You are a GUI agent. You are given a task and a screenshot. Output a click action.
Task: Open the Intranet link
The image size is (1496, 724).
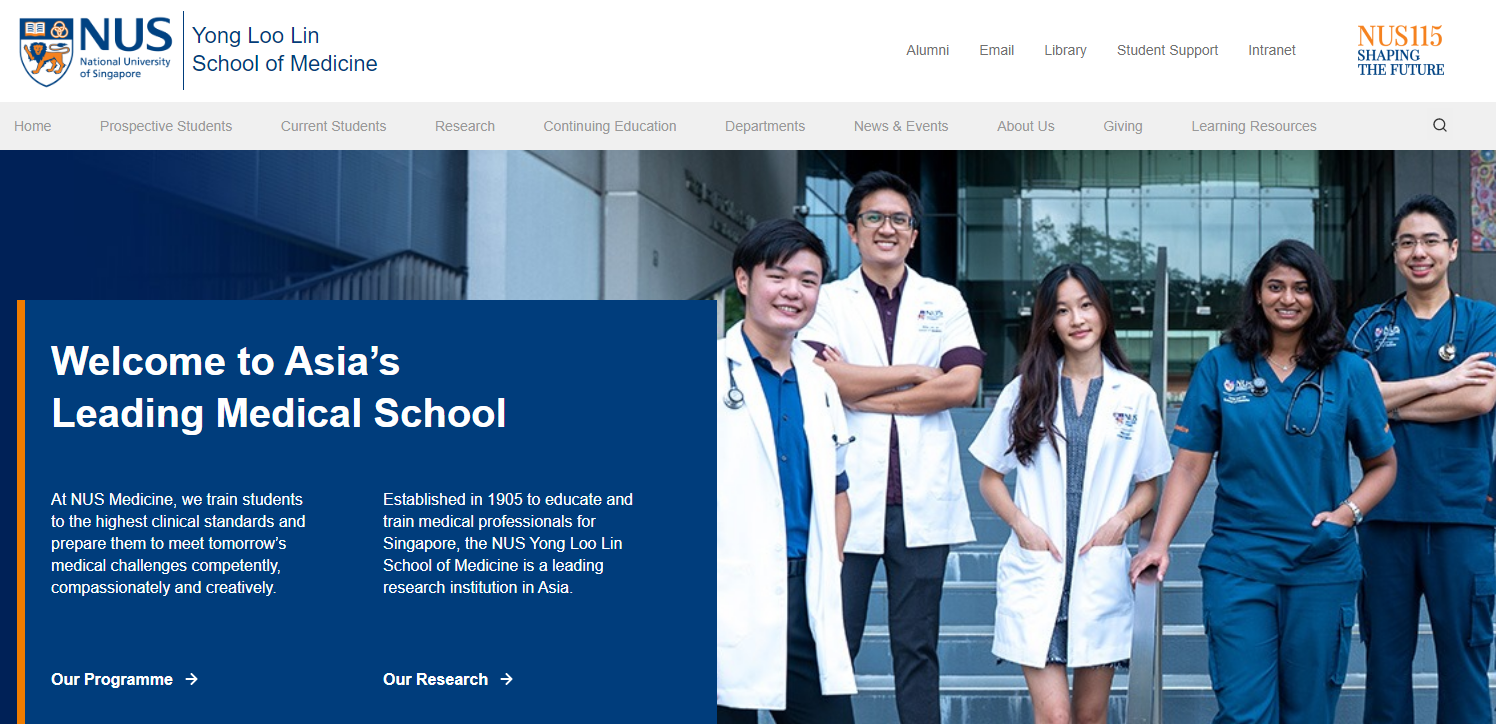(x=1271, y=50)
